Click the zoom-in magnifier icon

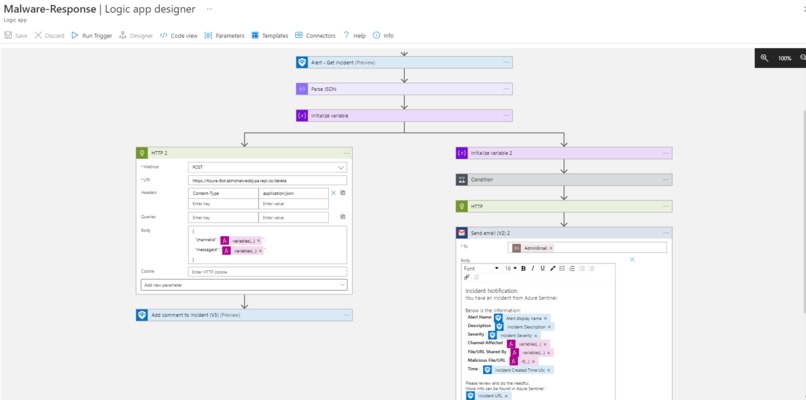[x=764, y=58]
